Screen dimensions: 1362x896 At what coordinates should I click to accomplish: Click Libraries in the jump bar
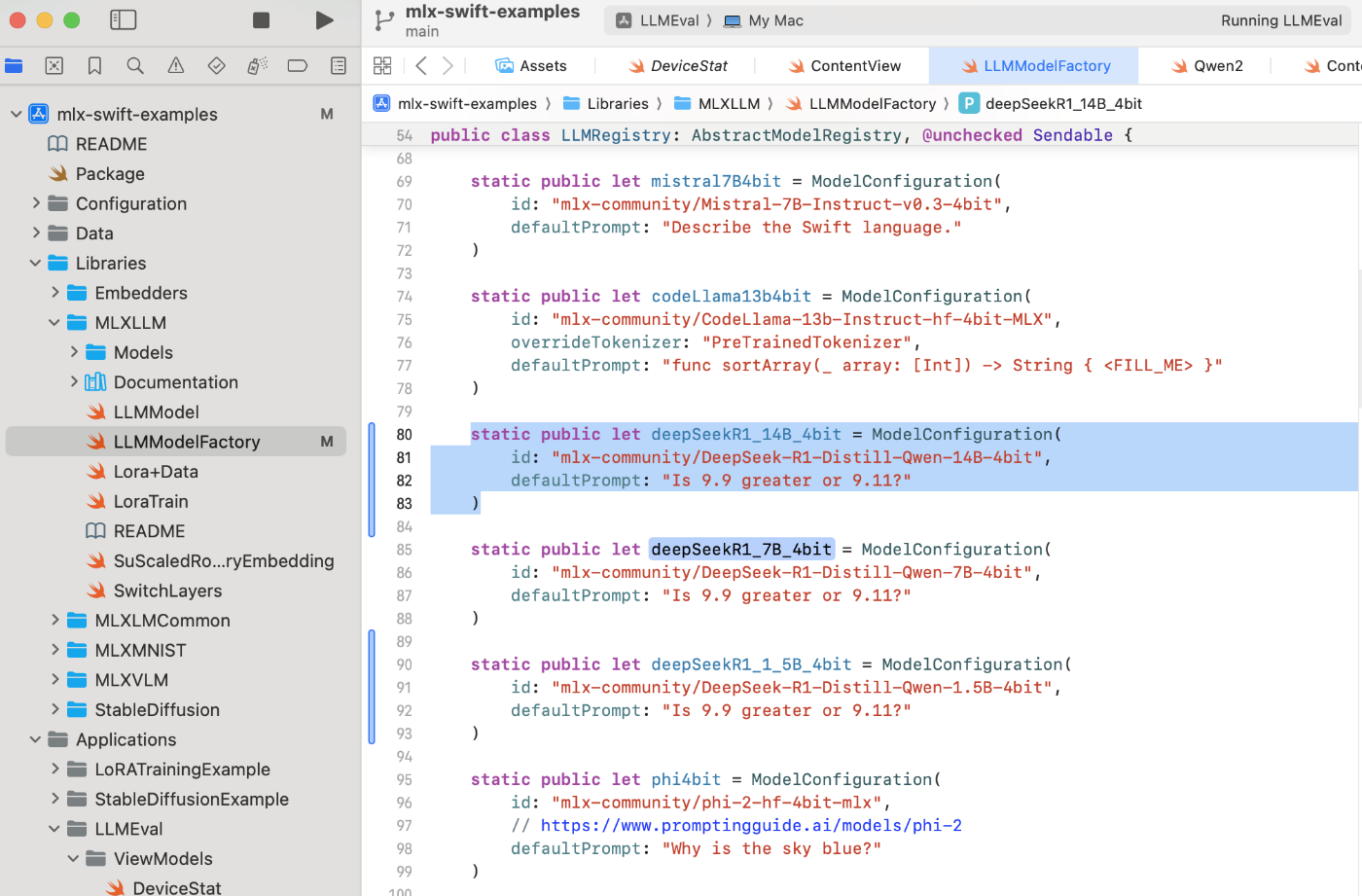[605, 103]
